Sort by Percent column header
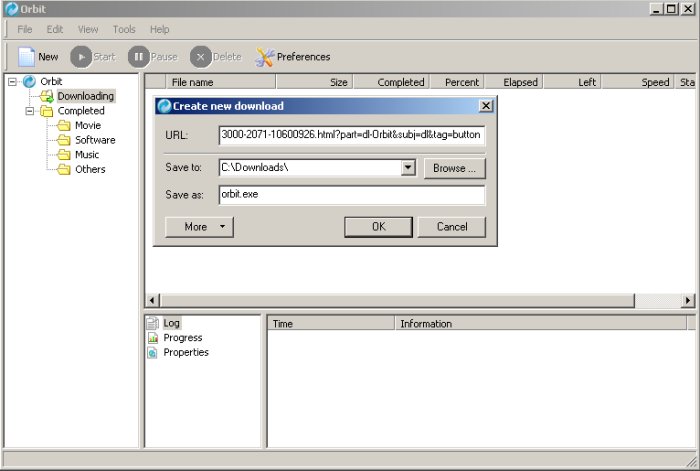 [x=457, y=82]
